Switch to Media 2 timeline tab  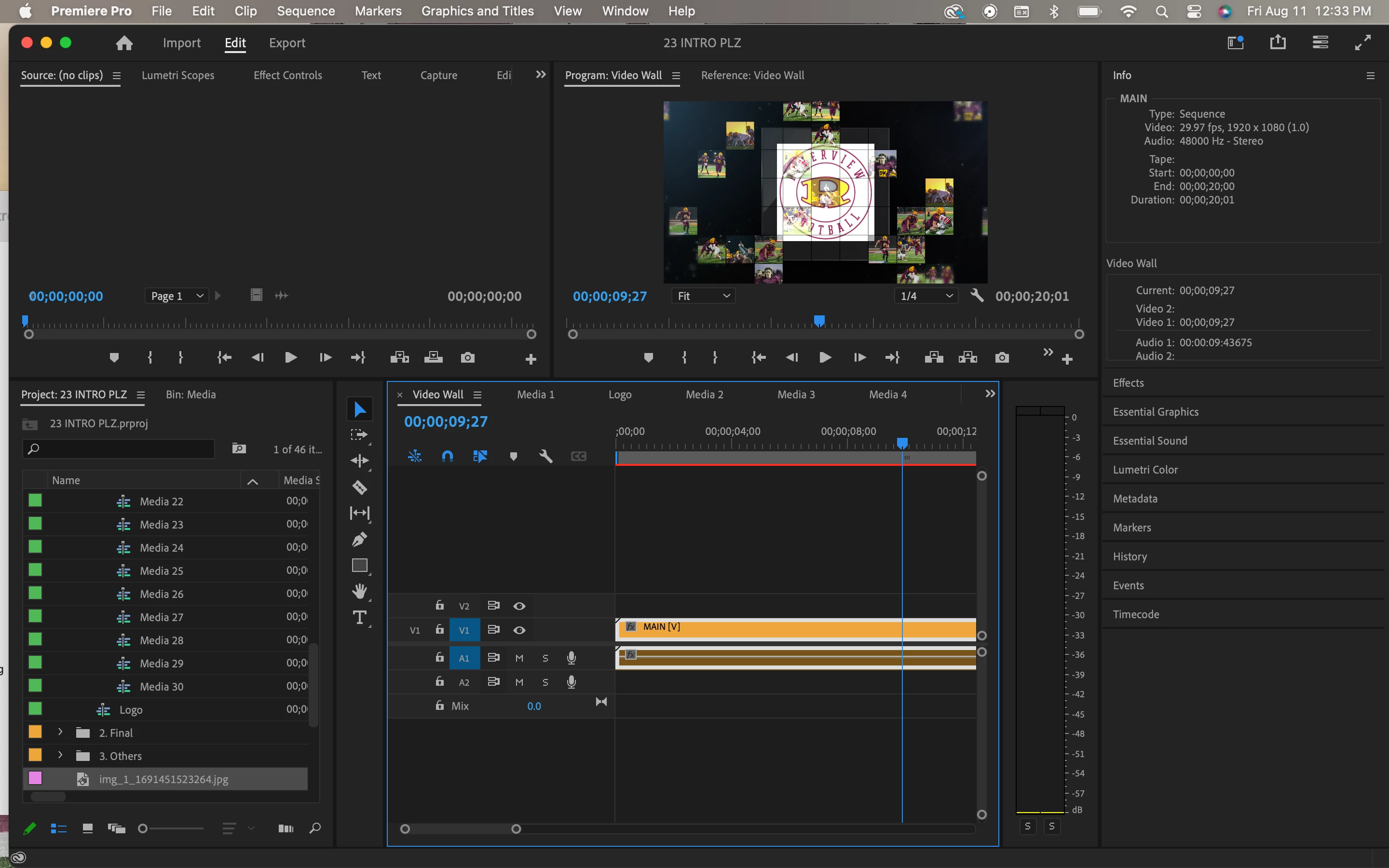click(x=704, y=394)
